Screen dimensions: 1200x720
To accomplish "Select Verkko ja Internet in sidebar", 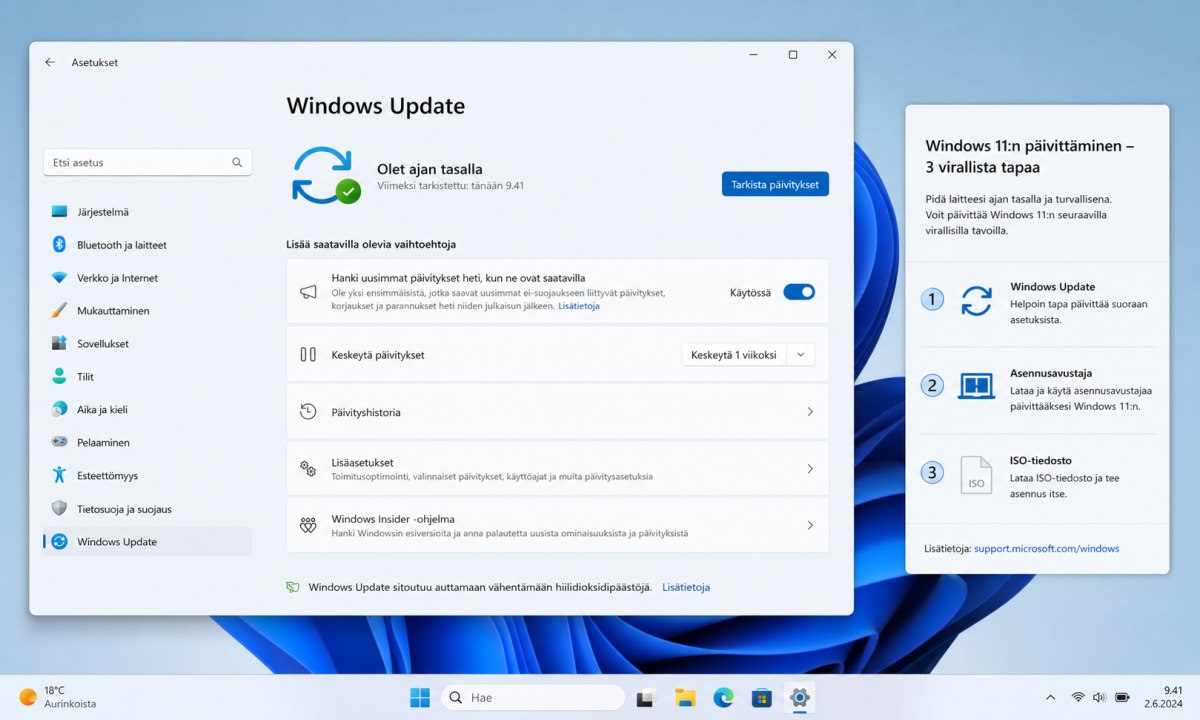I will pyautogui.click(x=147, y=278).
